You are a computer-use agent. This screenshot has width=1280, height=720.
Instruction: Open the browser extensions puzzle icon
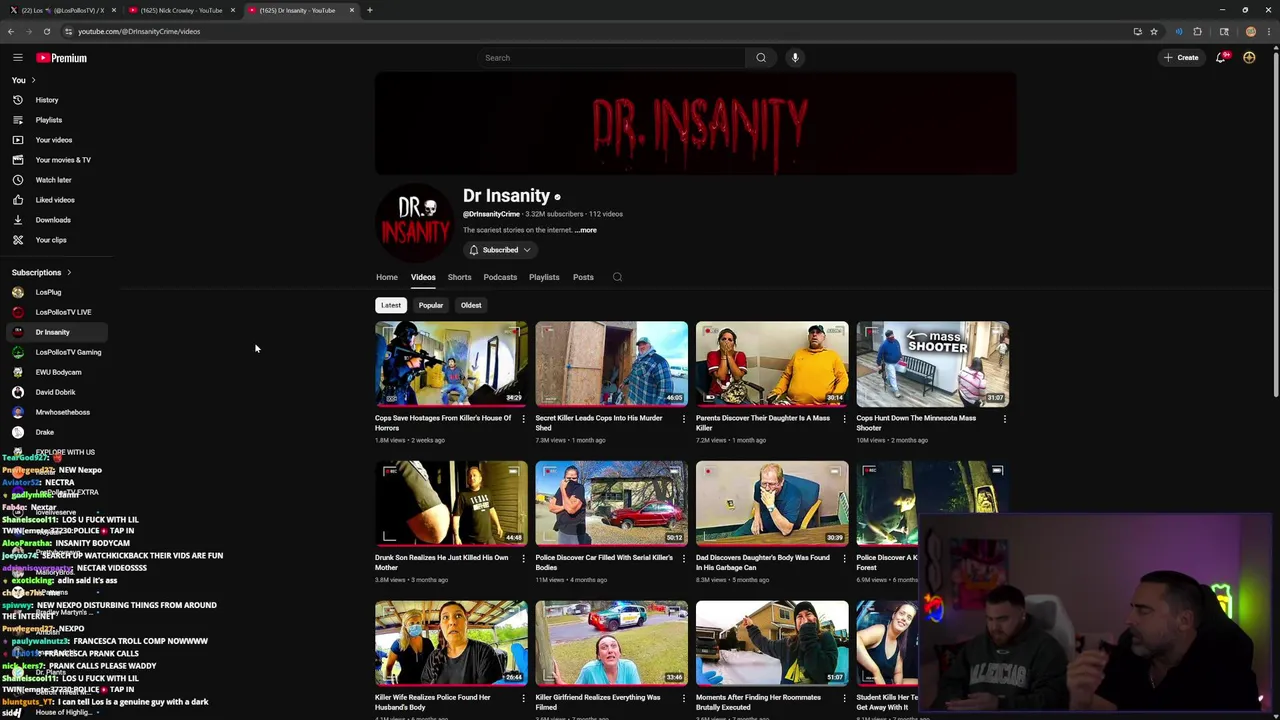click(1197, 31)
